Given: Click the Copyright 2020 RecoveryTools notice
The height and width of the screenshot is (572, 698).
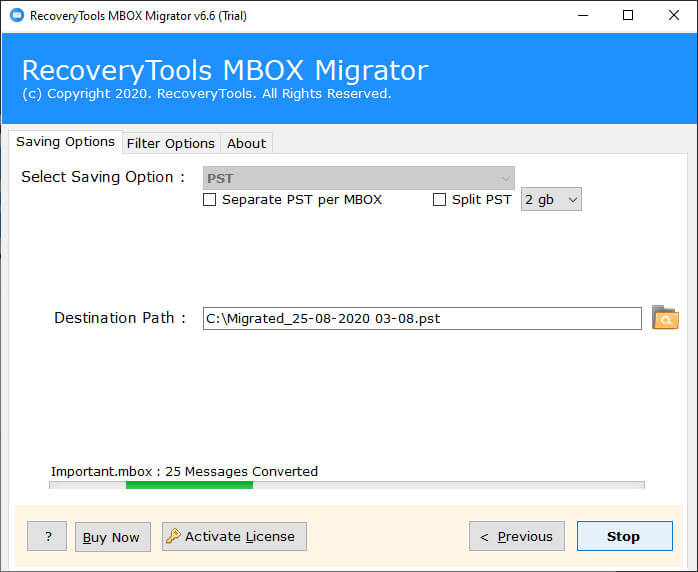Looking at the screenshot, I should pyautogui.click(x=207, y=93).
